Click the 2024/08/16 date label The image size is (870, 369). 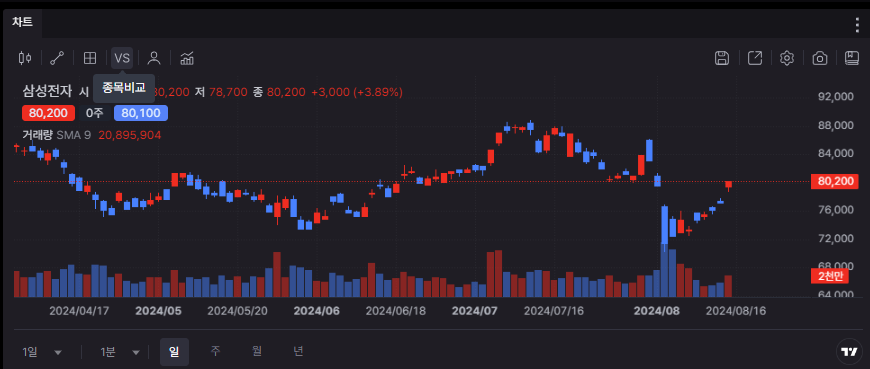point(736,311)
